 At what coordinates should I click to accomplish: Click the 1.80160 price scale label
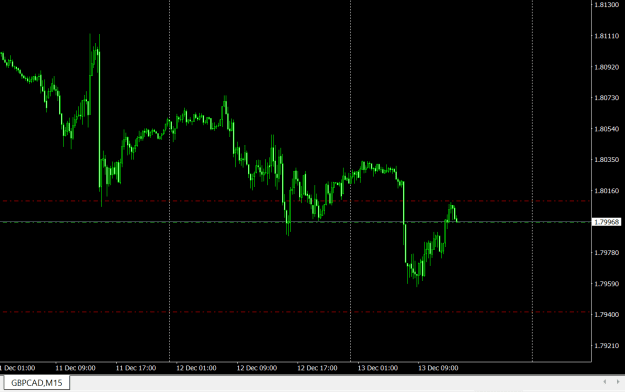607,191
